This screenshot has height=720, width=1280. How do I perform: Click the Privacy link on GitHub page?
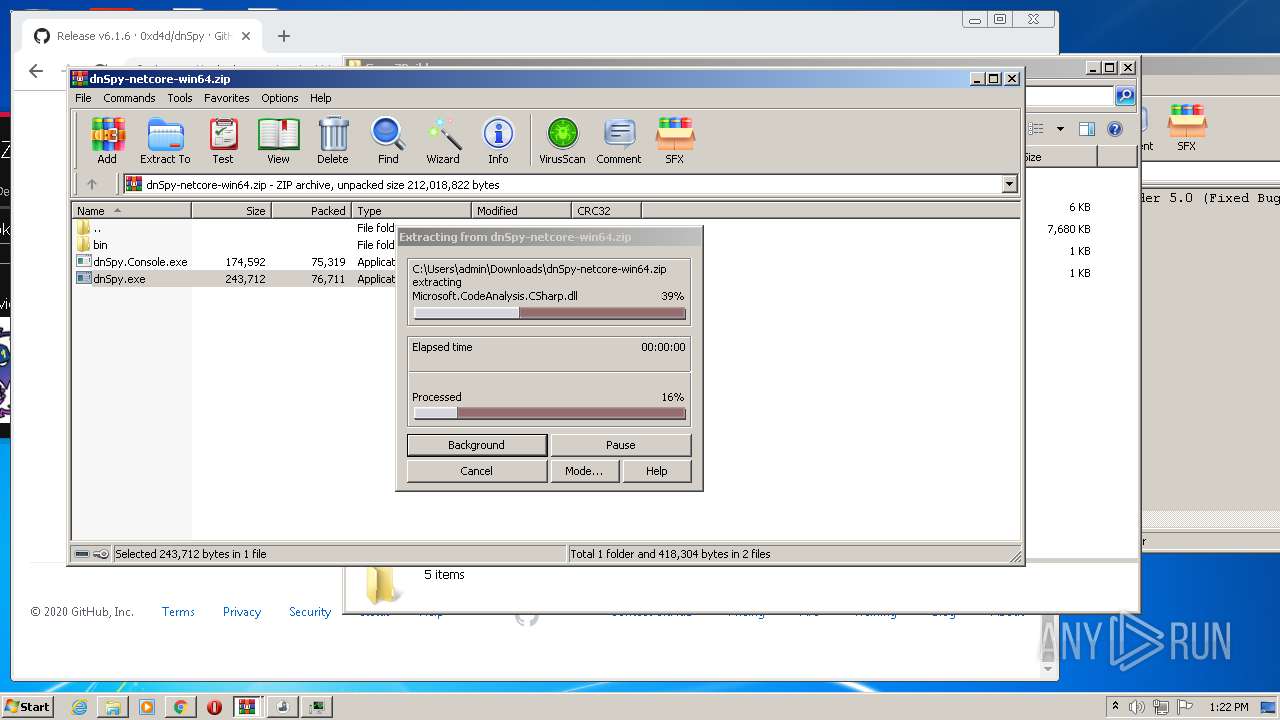tap(241, 612)
